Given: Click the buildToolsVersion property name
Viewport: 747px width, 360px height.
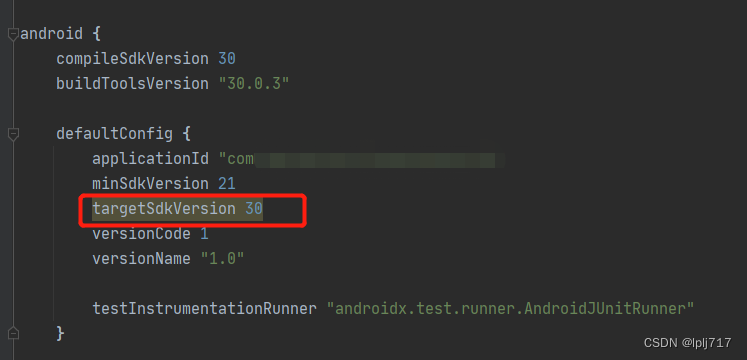Looking at the screenshot, I should coord(132,84).
